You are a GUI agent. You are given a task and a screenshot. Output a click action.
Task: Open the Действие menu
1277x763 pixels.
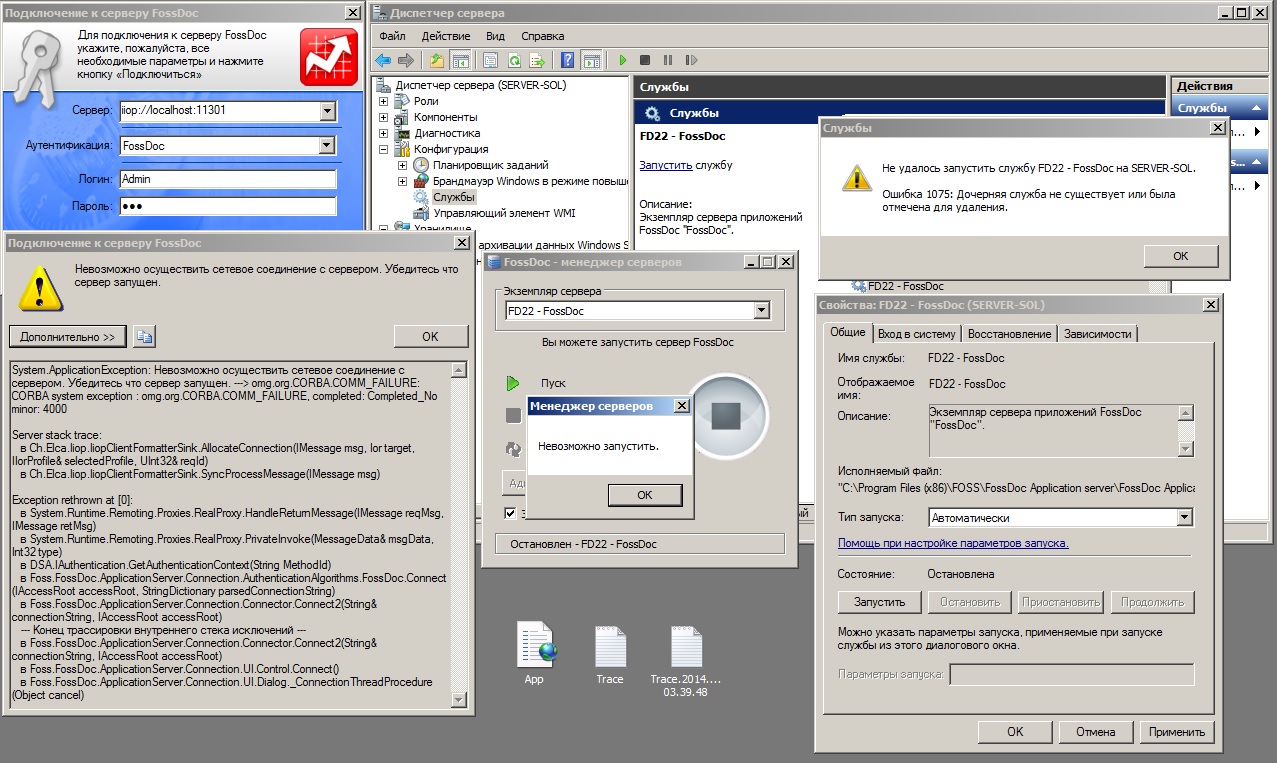coord(446,36)
